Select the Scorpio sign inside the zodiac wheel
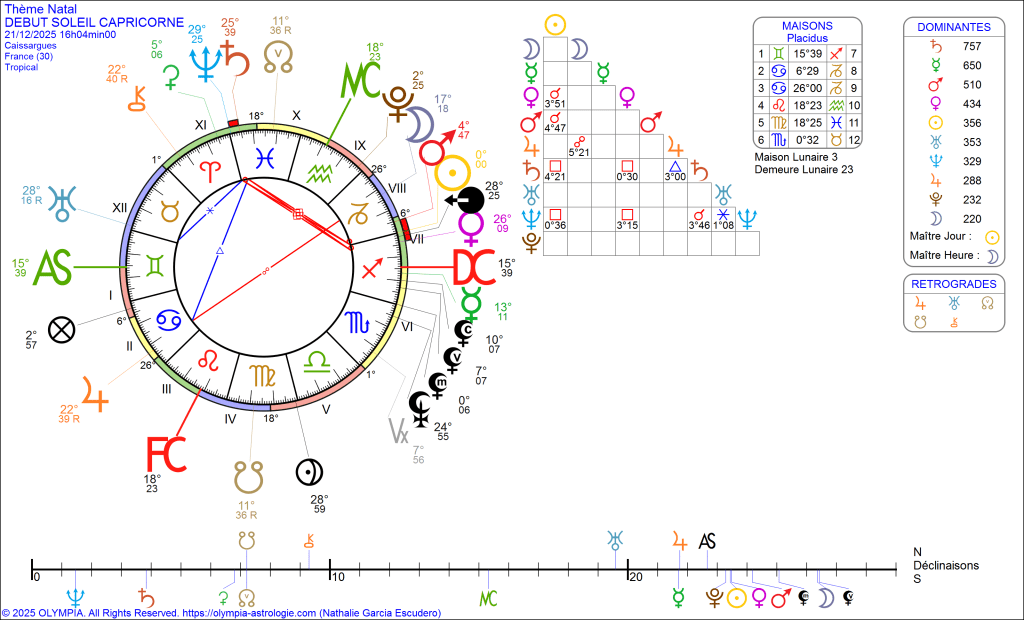 (x=357, y=322)
